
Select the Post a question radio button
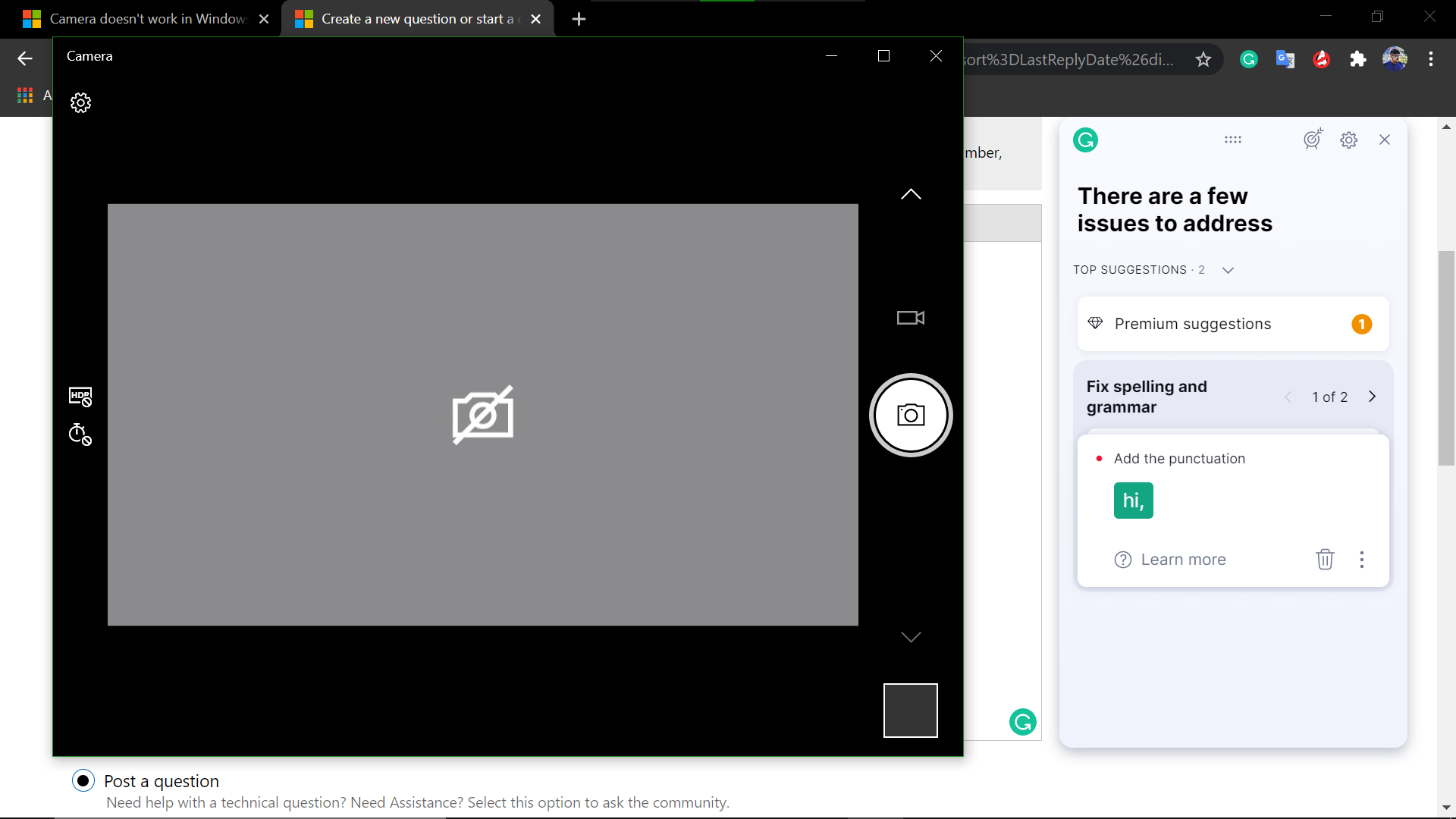83,780
